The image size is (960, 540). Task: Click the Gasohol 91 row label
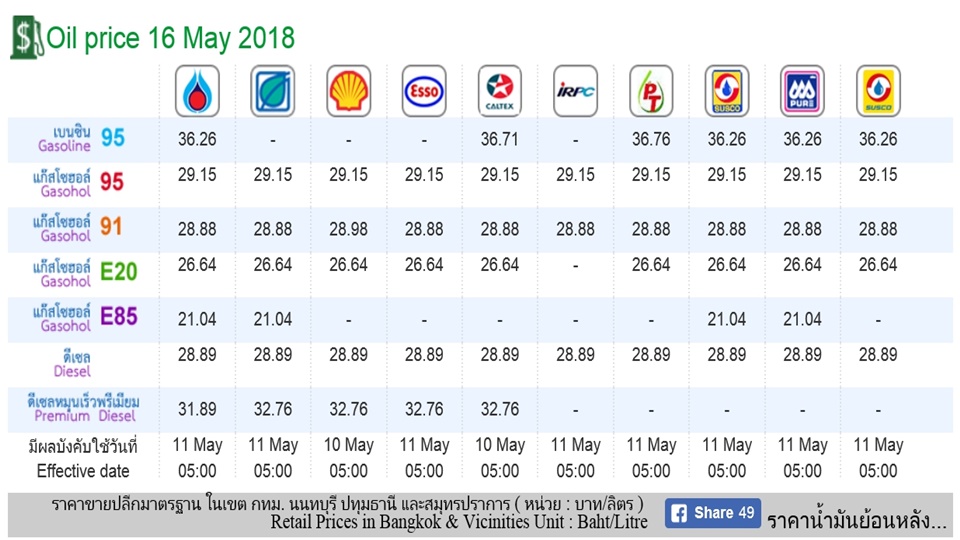point(79,228)
